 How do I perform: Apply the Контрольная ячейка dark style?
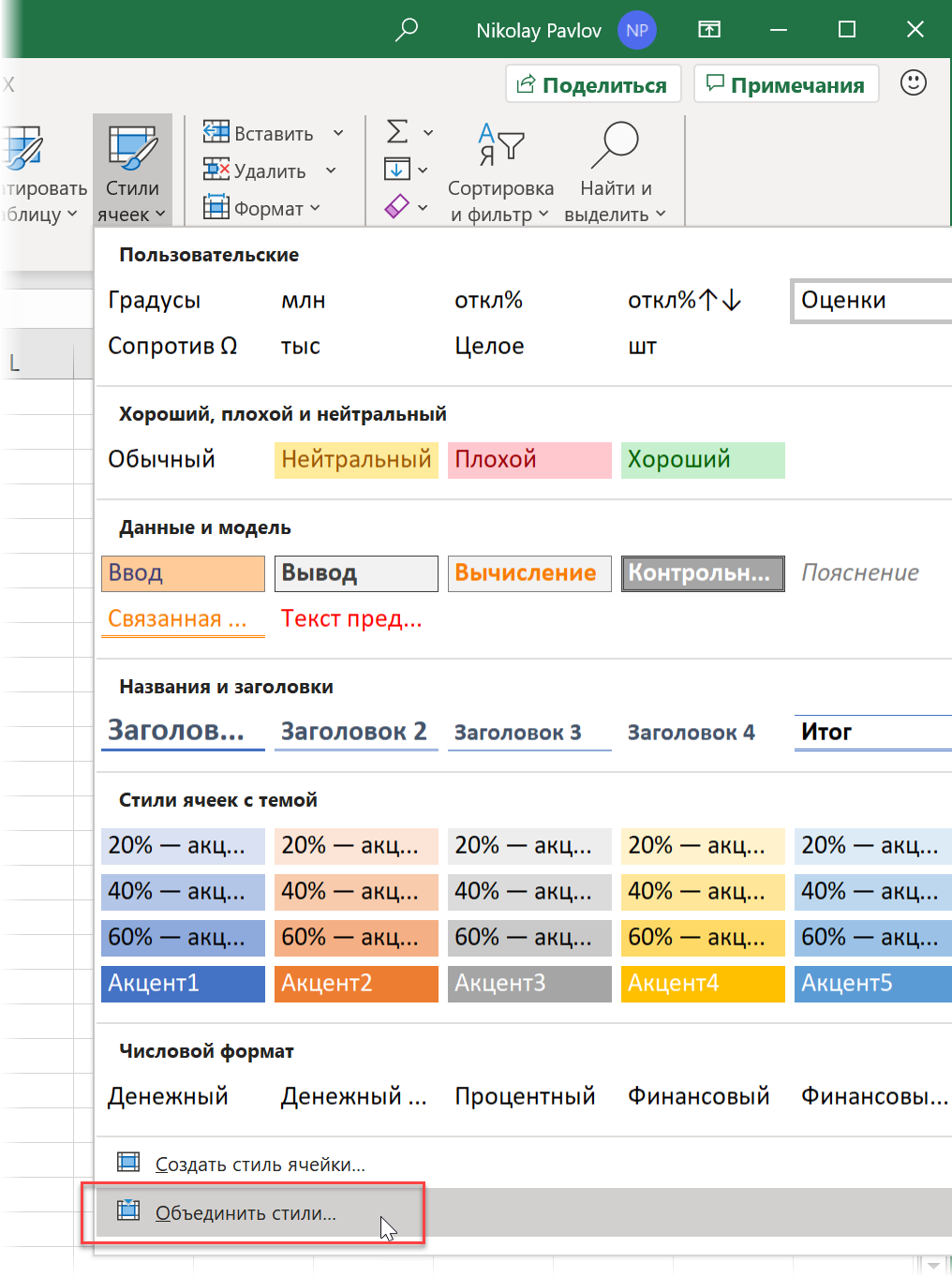click(703, 573)
